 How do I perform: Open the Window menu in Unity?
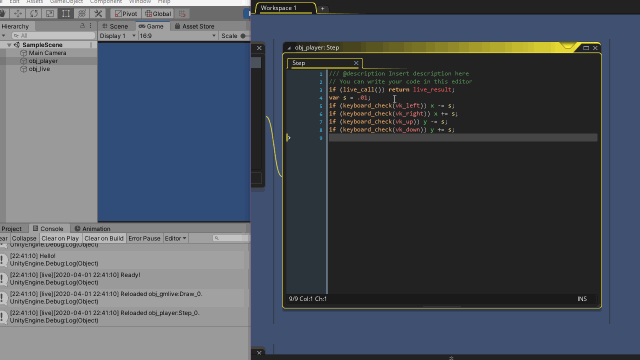tap(140, 2)
